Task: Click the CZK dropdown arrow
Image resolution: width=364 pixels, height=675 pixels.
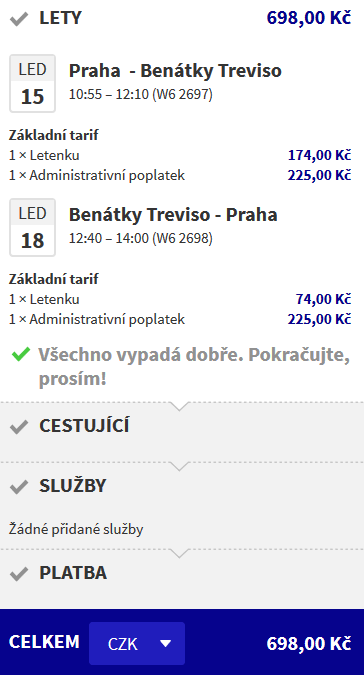Action: coord(166,644)
